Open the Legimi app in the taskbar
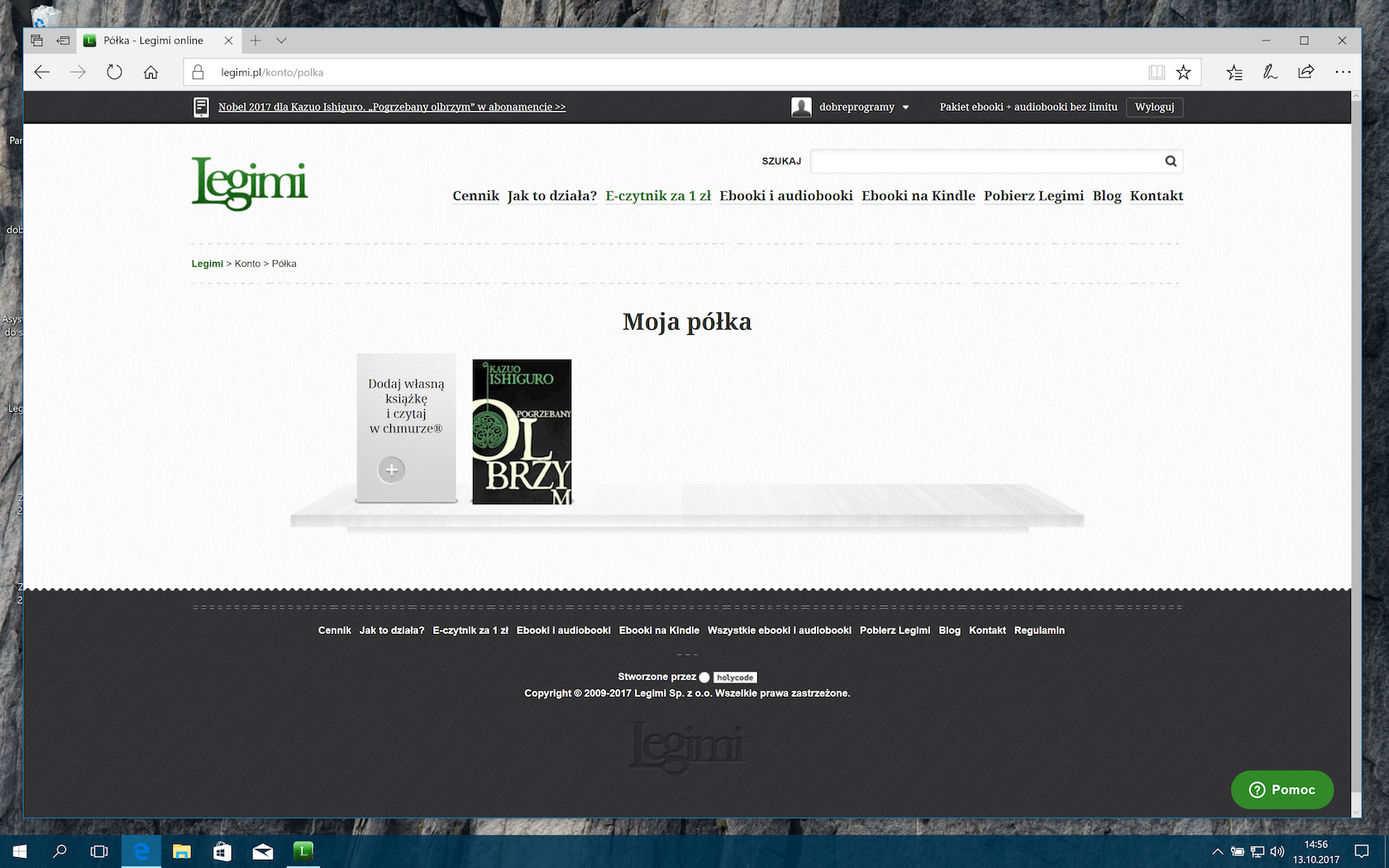Viewport: 1389px width, 868px height. [x=303, y=851]
